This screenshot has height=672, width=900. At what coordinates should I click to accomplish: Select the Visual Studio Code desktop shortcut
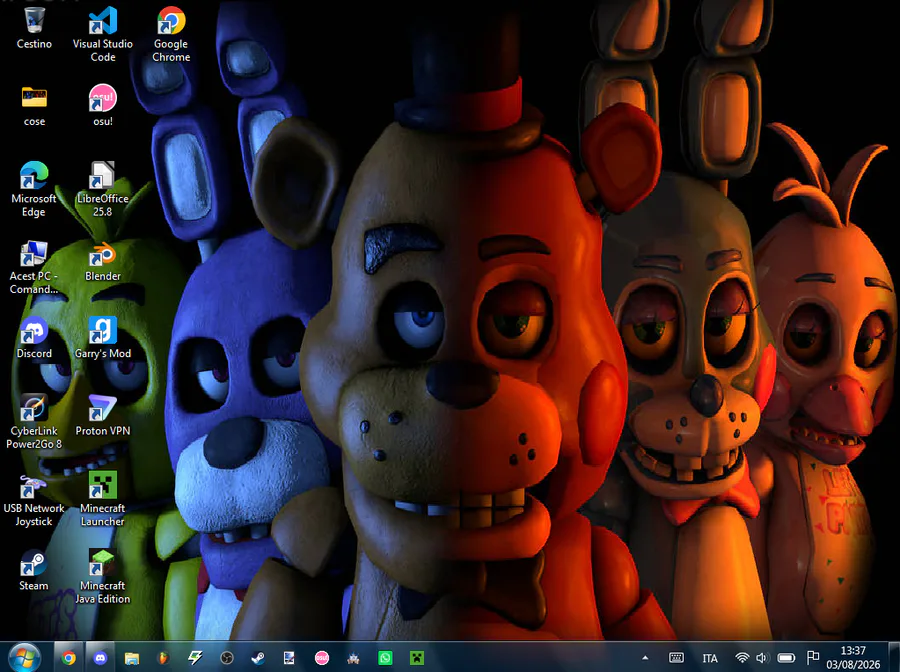pyautogui.click(x=103, y=34)
